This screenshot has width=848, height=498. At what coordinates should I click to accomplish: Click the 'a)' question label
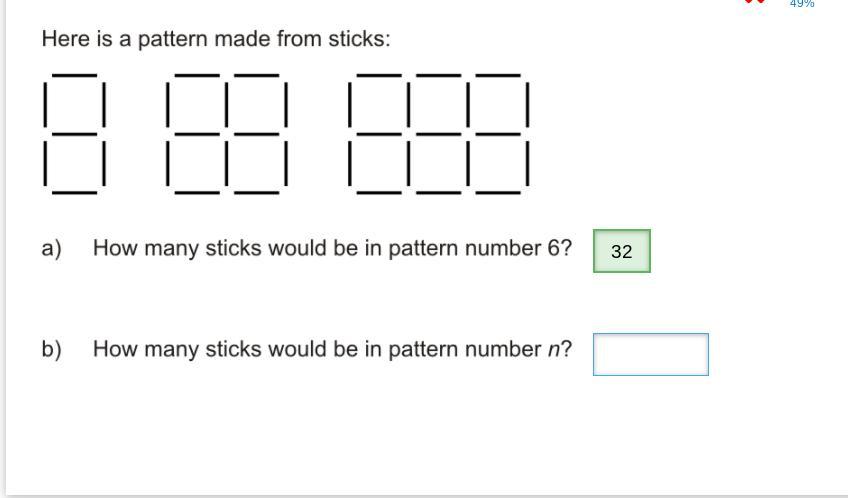click(51, 249)
